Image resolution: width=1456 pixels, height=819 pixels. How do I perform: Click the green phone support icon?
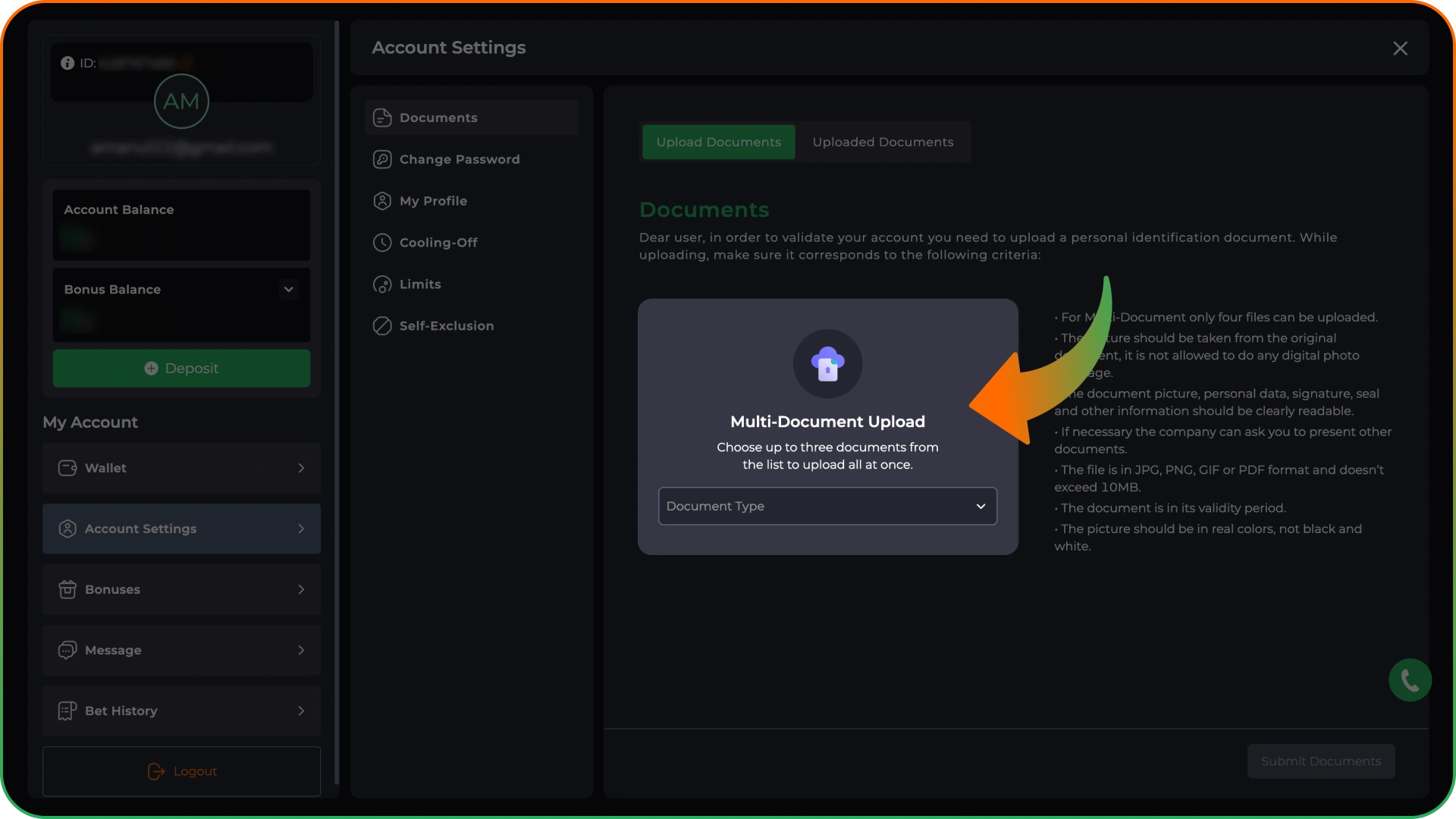1410,680
